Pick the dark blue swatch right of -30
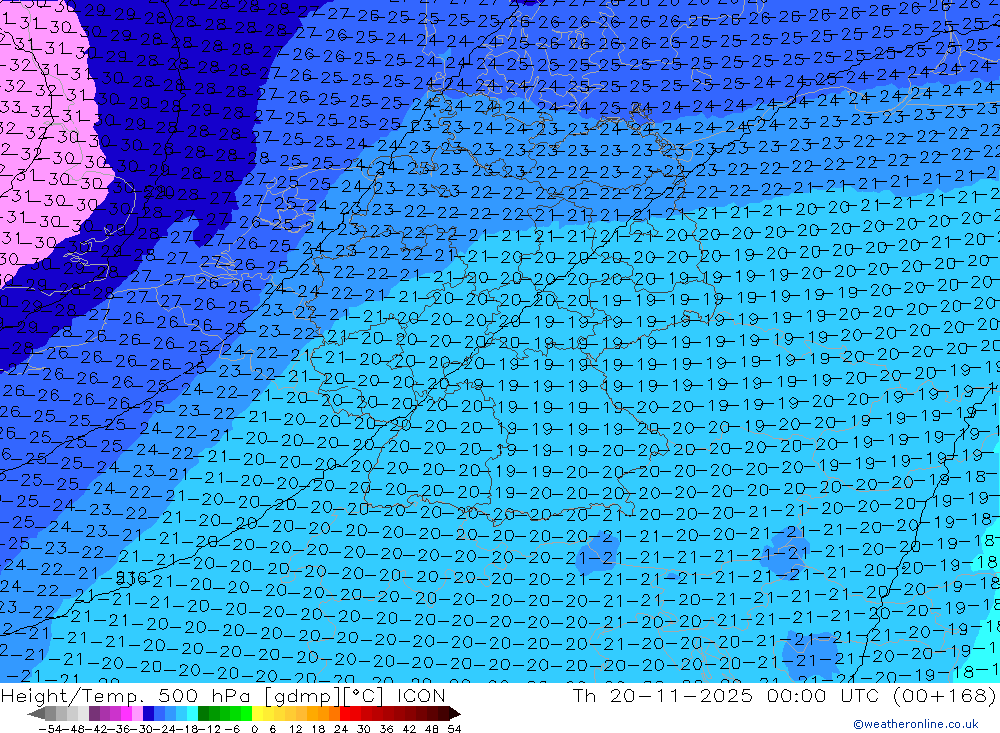Image resolution: width=1000 pixels, height=733 pixels. coord(148,714)
